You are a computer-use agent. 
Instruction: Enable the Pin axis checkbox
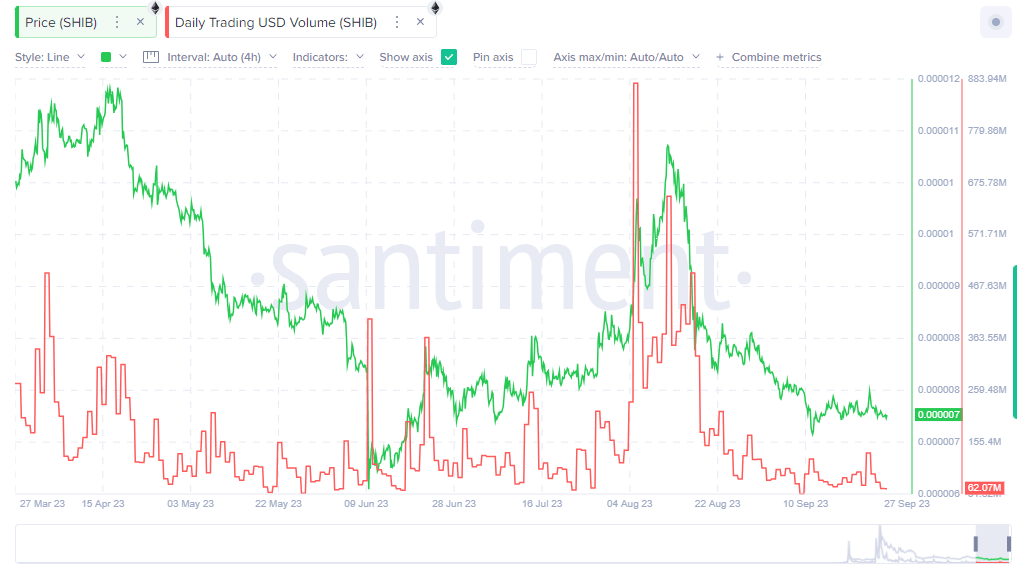click(528, 57)
